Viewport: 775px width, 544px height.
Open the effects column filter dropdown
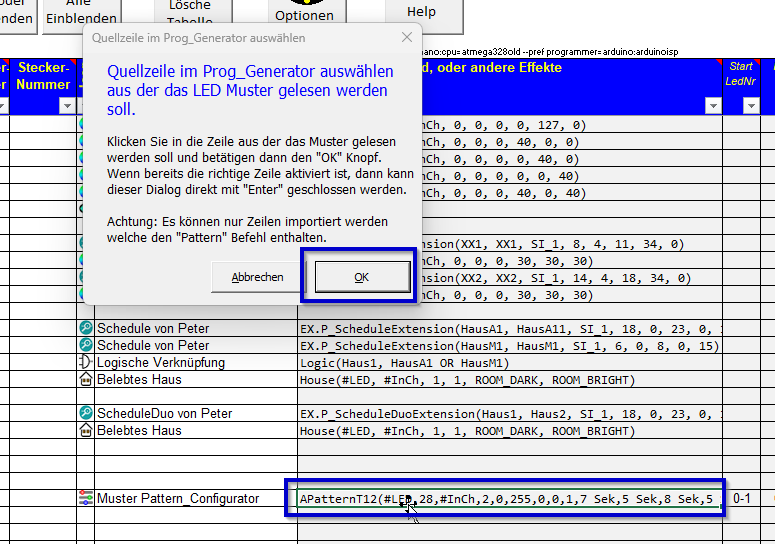coord(712,106)
